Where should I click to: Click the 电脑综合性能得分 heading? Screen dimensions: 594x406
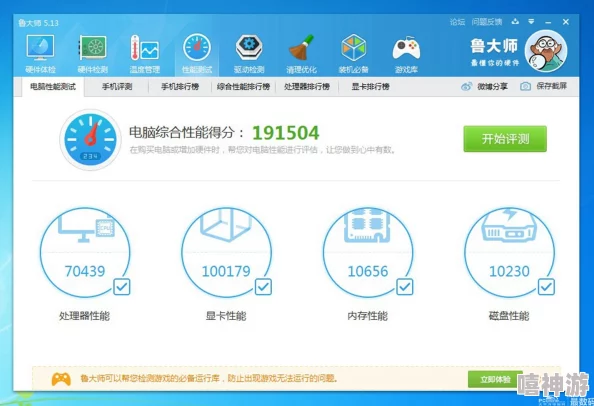pos(187,133)
